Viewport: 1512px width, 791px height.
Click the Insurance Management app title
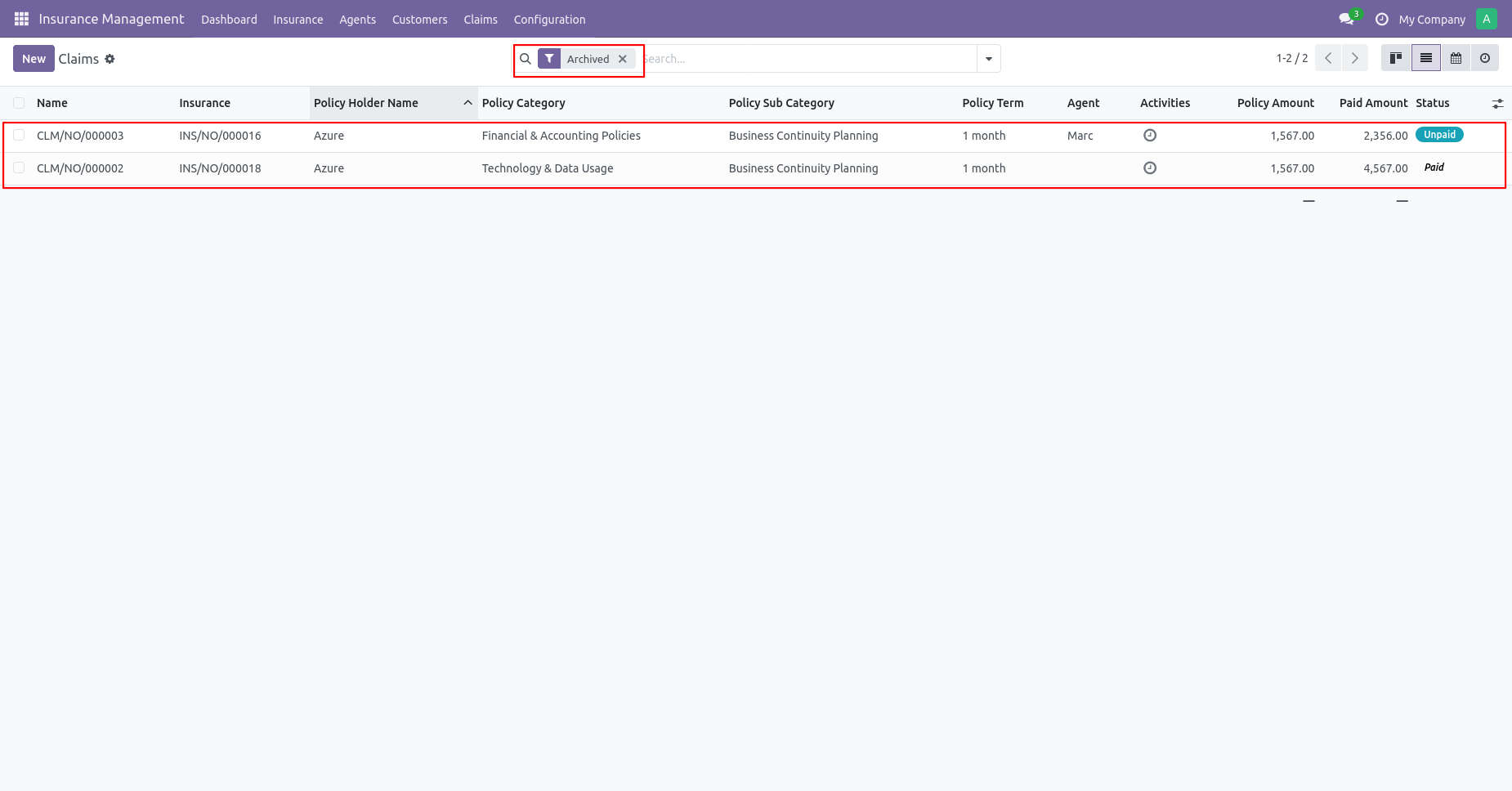click(x=111, y=19)
